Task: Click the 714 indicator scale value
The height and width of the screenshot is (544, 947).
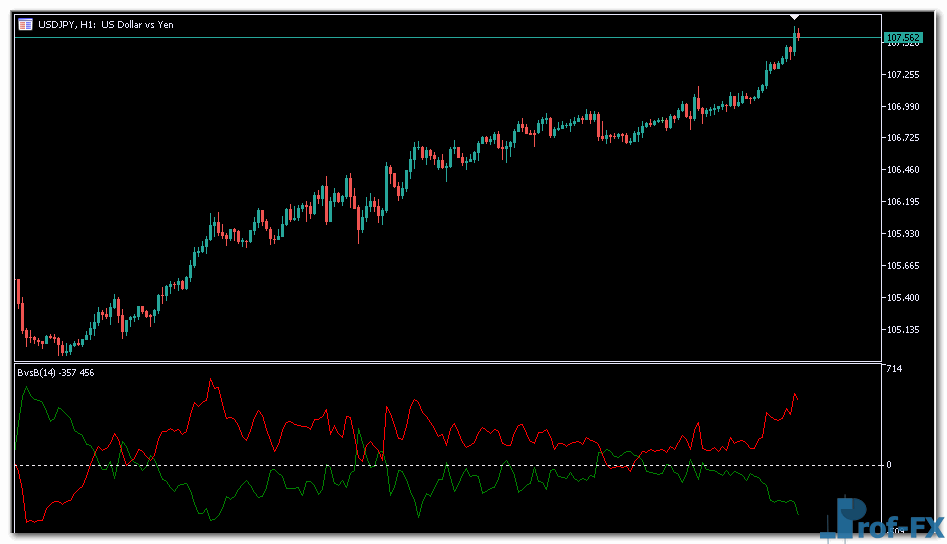Action: (x=894, y=370)
